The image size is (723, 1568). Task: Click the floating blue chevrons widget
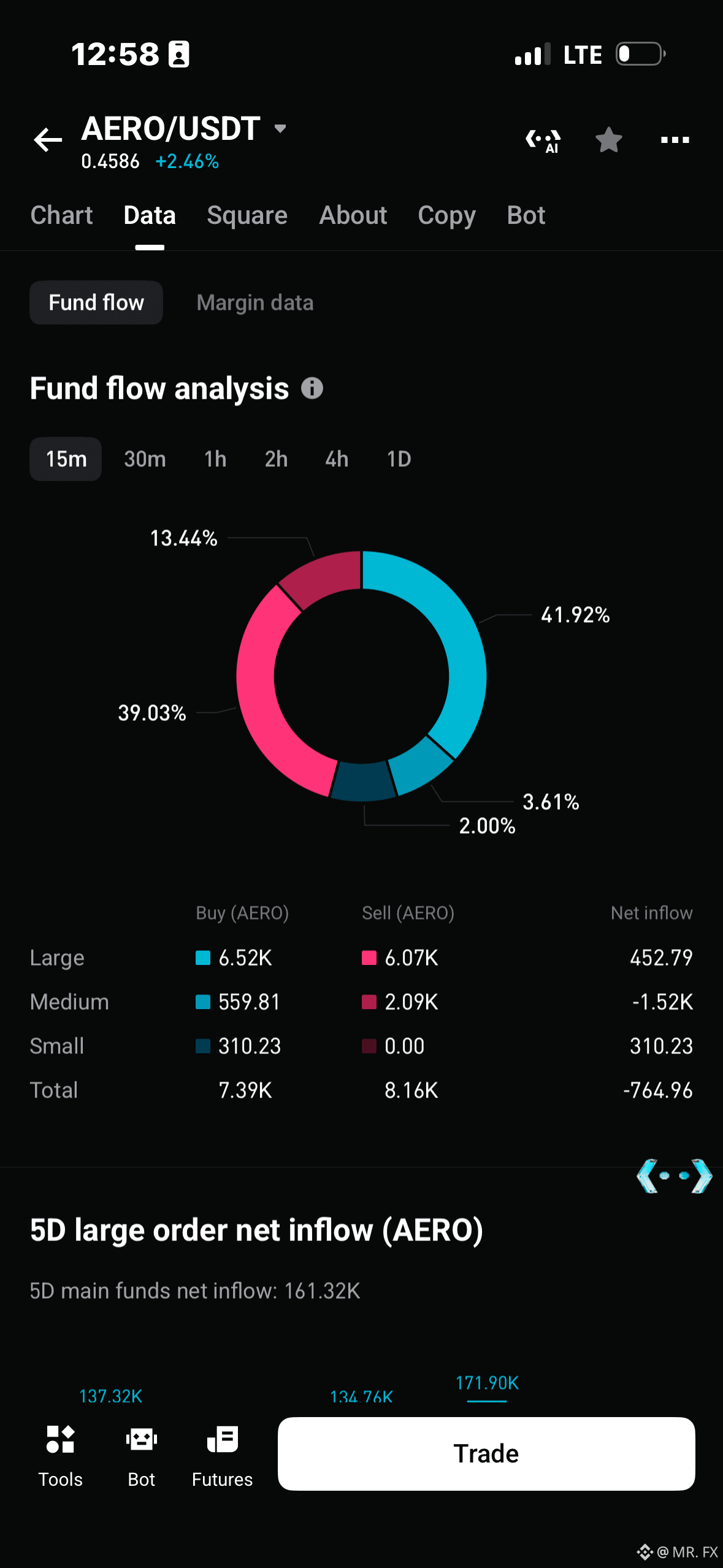pos(675,1175)
